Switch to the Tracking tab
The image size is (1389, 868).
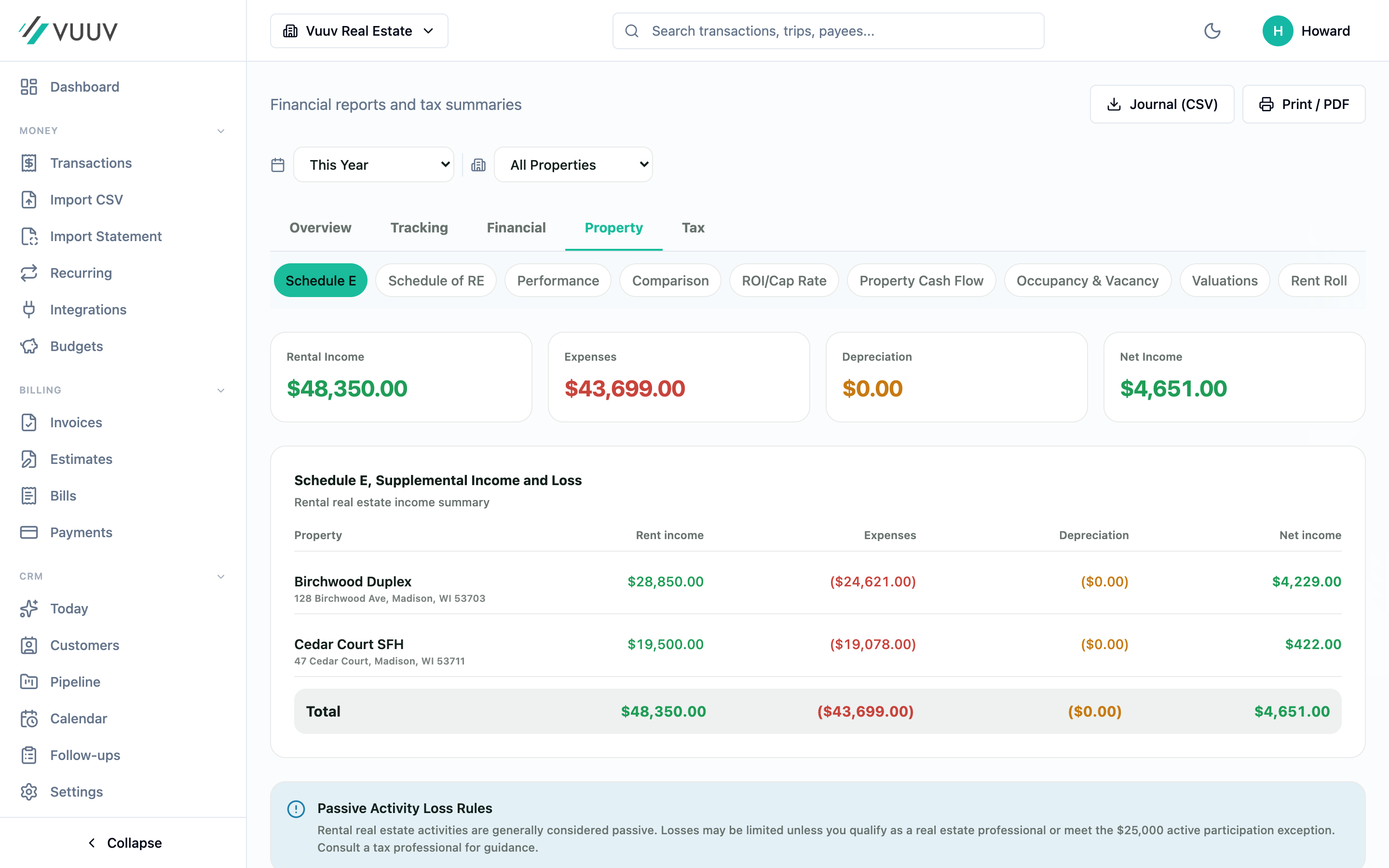[x=419, y=228]
